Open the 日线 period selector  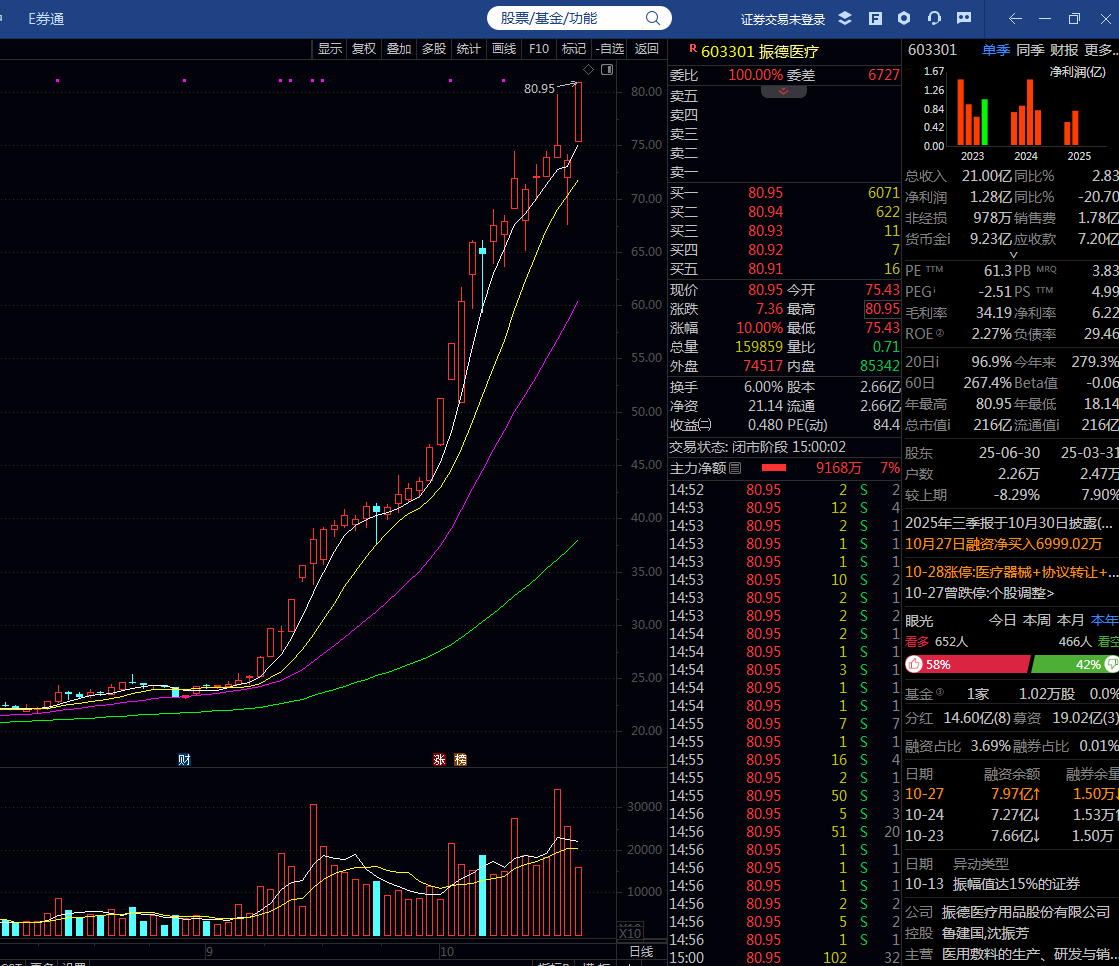[641, 951]
